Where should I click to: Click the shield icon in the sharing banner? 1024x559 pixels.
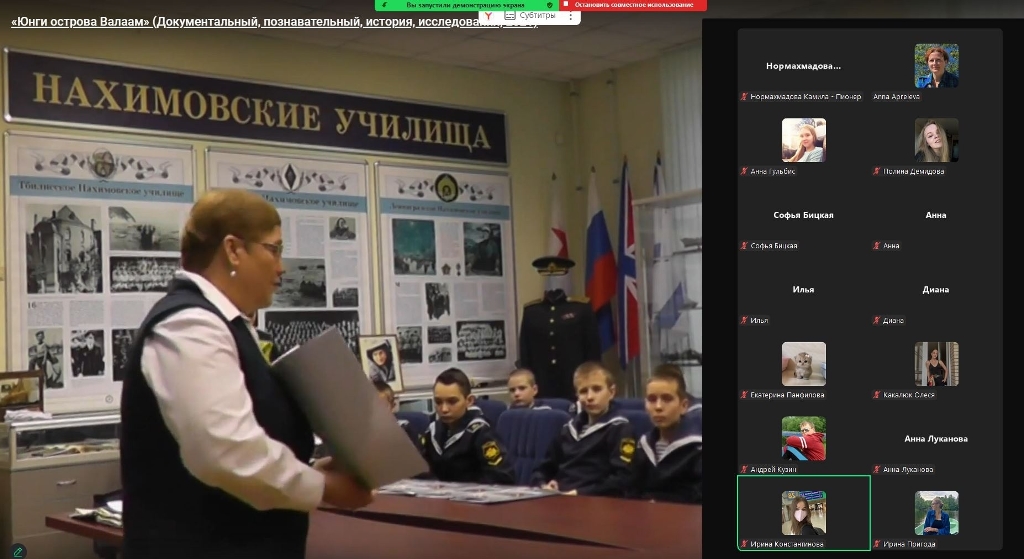coord(549,5)
